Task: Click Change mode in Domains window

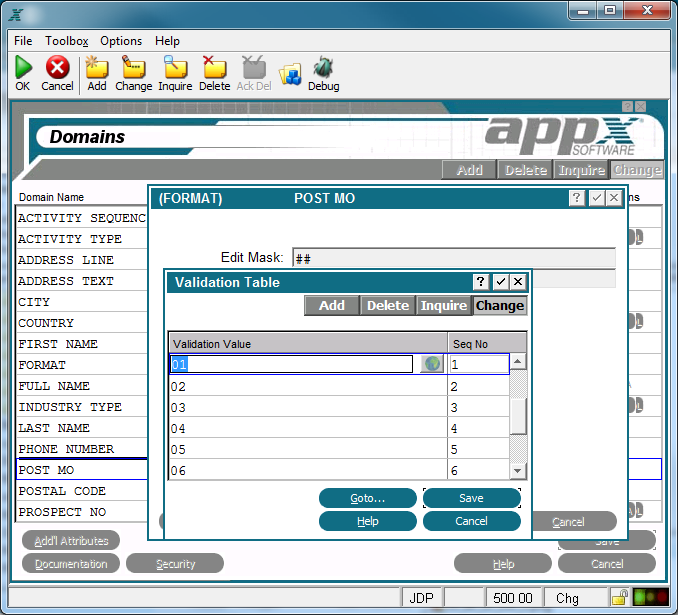Action: [637, 170]
